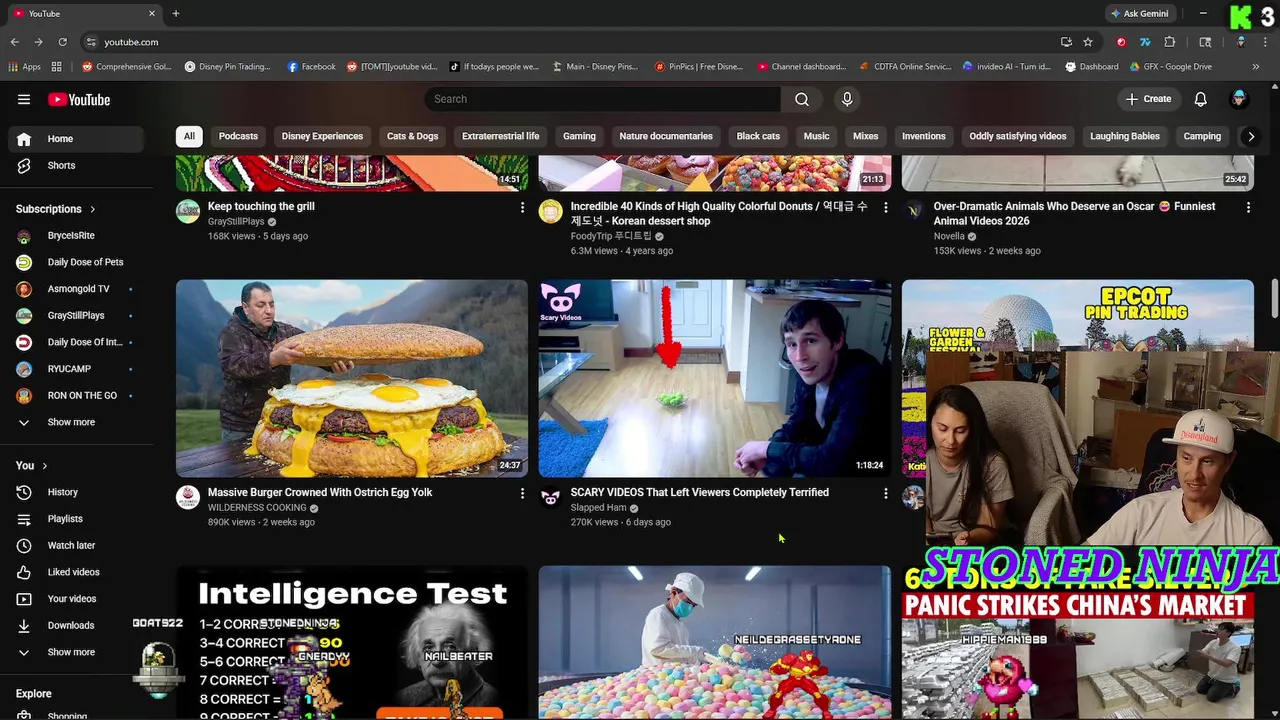Viewport: 1280px width, 720px height.
Task: Open Slapped Ham channel name
Action: point(598,508)
